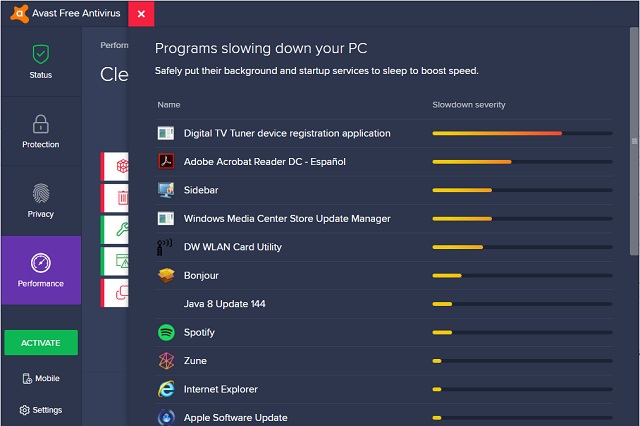Screen dimensions: 640x426
Task: Click the Adobe Acrobat Reader severity bar
Action: [x=522, y=162]
